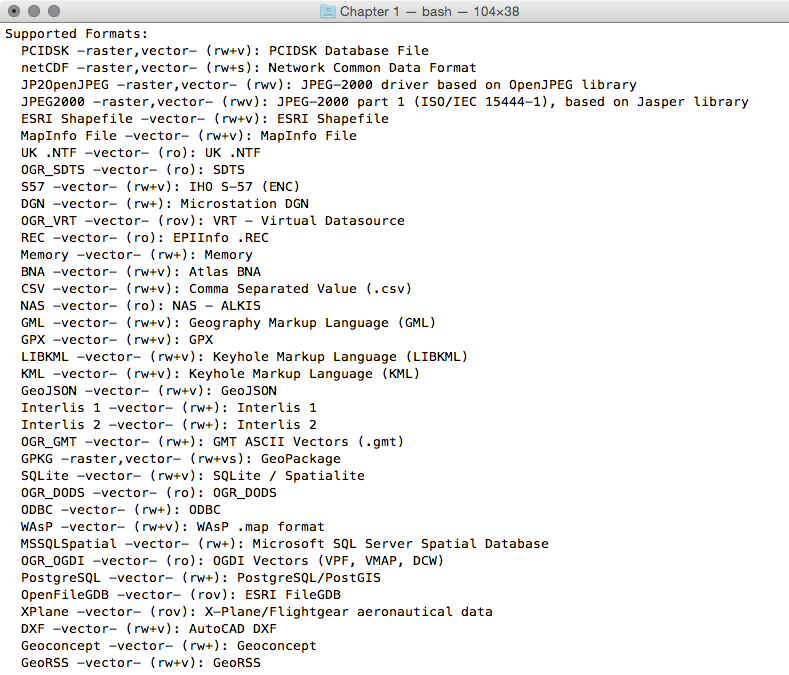Click the 'UK .NTF' format line
The width and height of the screenshot is (789, 675).
click(140, 153)
